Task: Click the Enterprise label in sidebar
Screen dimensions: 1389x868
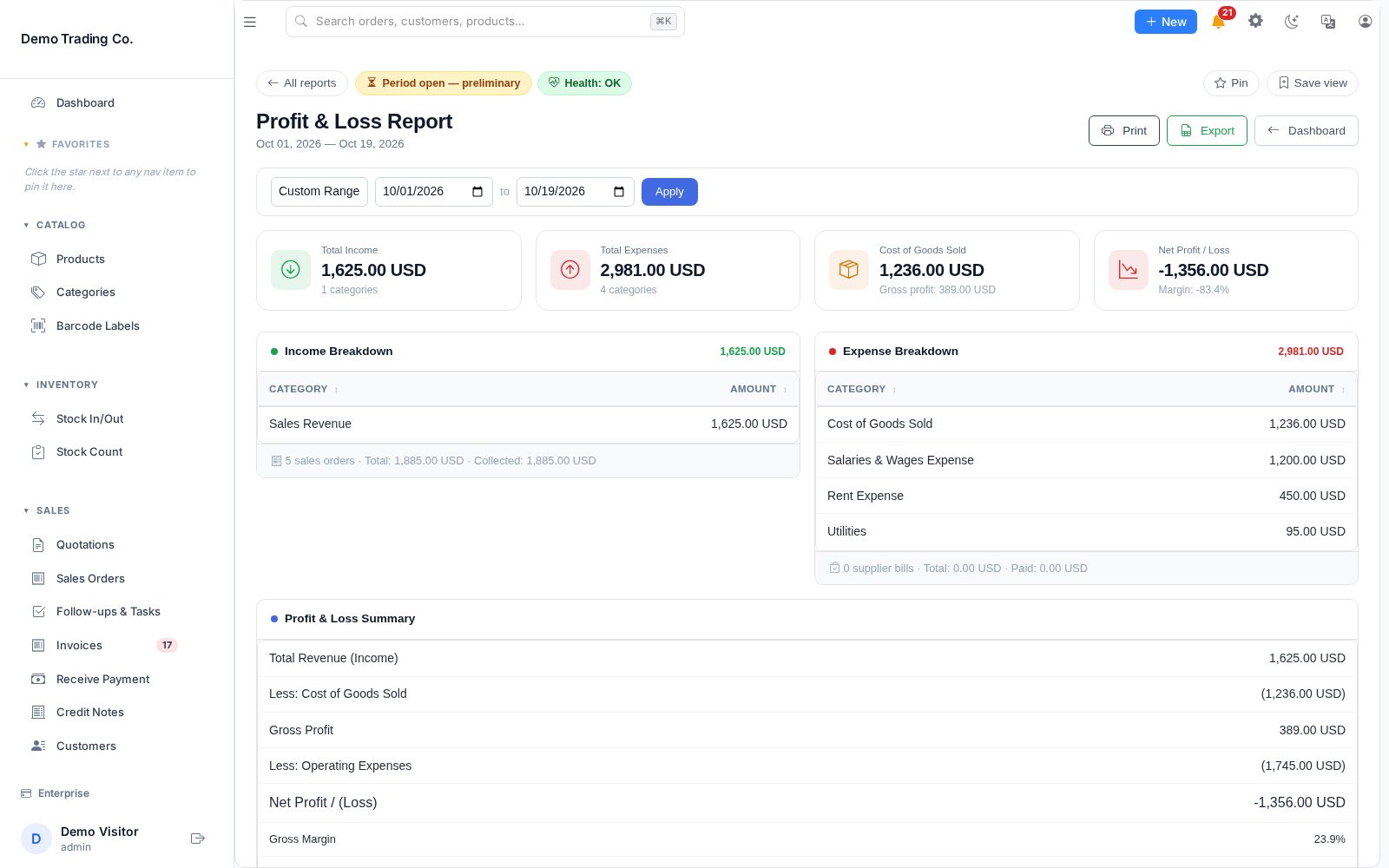Action: tap(56, 793)
